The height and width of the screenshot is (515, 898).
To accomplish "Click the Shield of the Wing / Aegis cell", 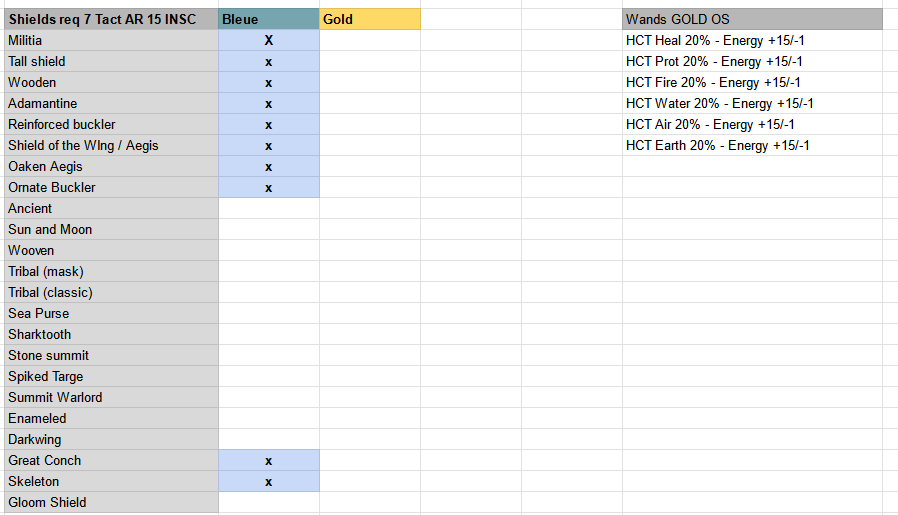I will click(109, 146).
